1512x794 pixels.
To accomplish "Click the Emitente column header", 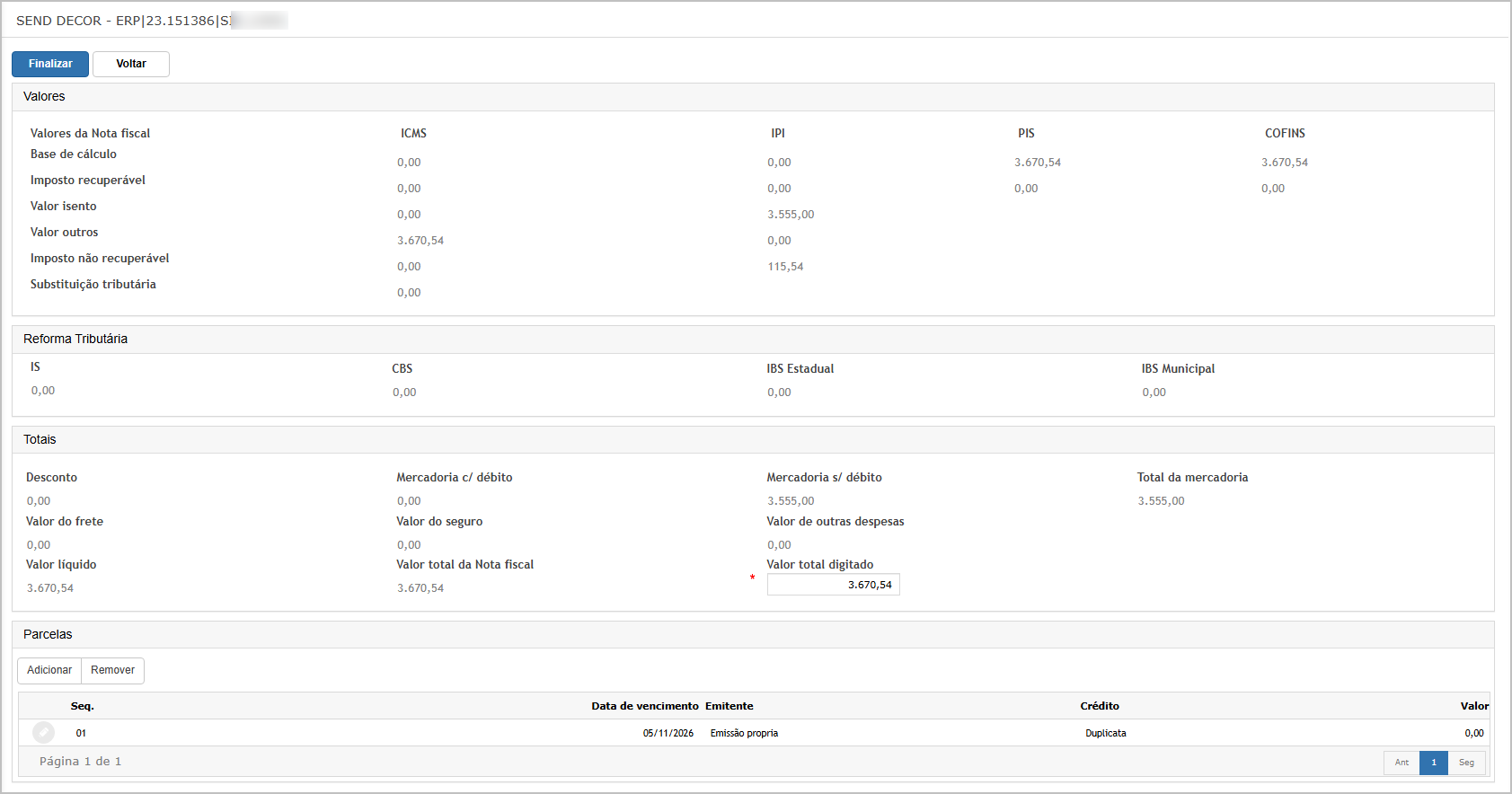I will click(729, 706).
